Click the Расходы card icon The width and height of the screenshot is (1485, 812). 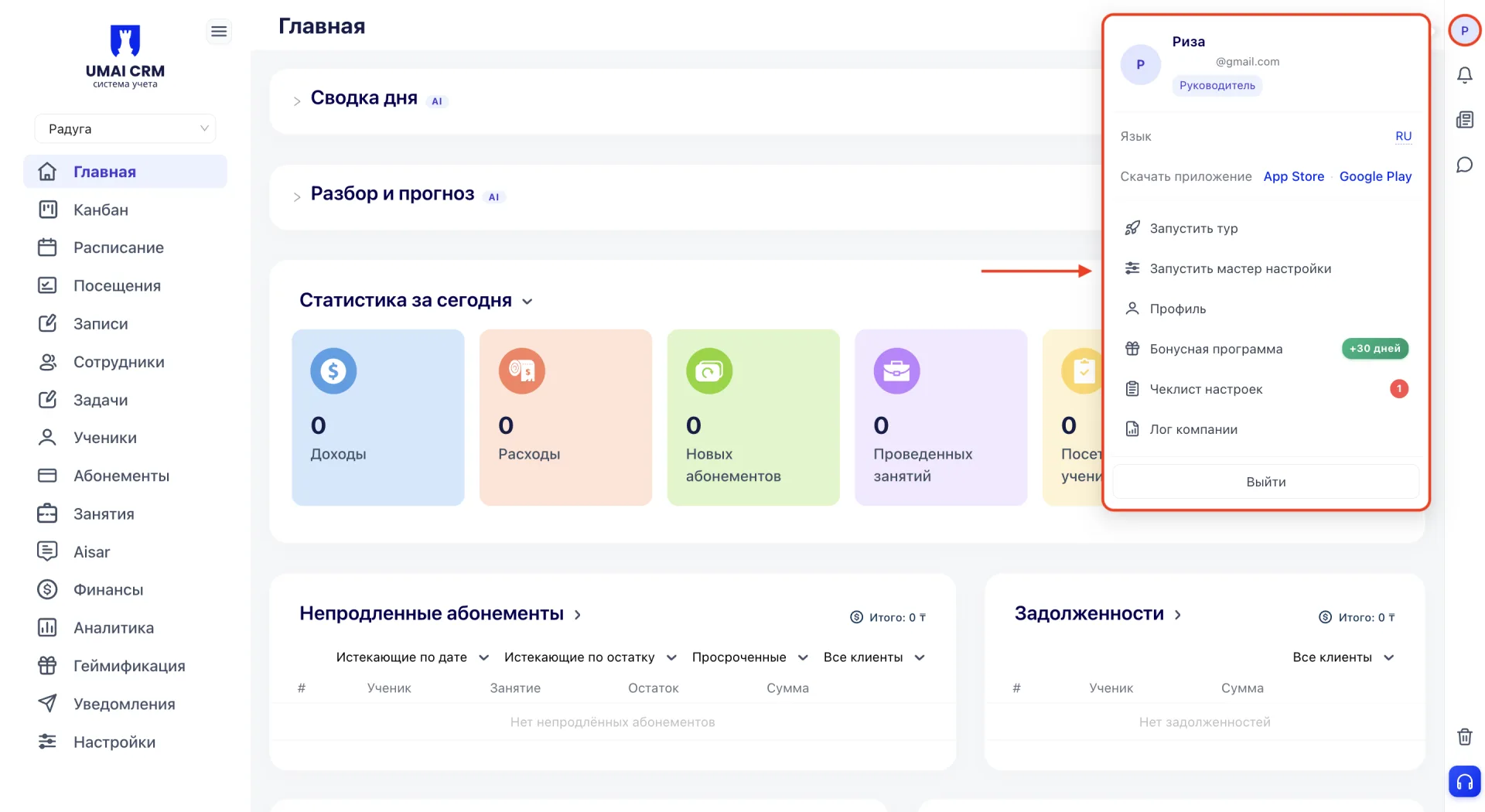pyautogui.click(x=521, y=371)
